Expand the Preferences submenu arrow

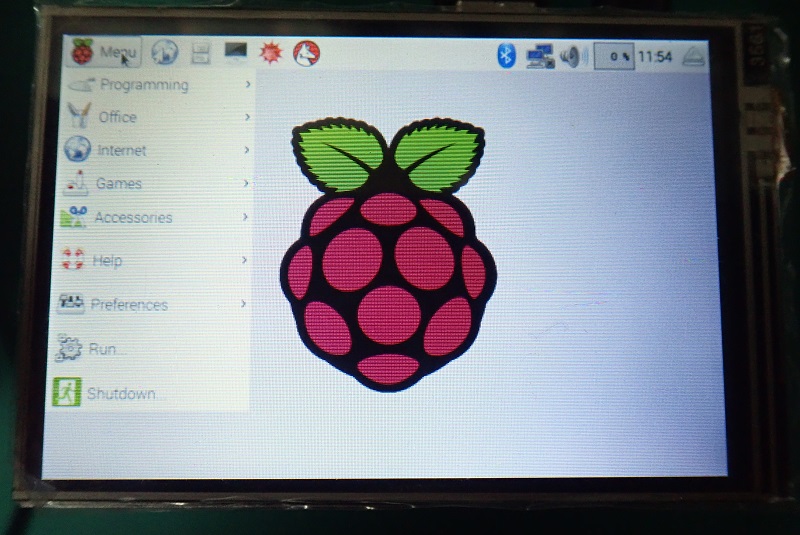243,303
